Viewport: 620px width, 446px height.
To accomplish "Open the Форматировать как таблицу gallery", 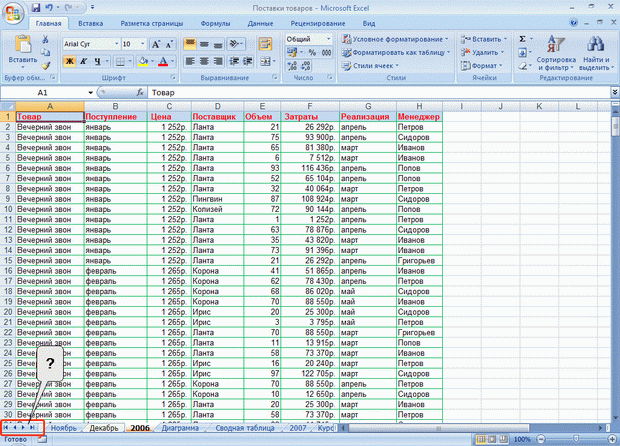I will 396,52.
